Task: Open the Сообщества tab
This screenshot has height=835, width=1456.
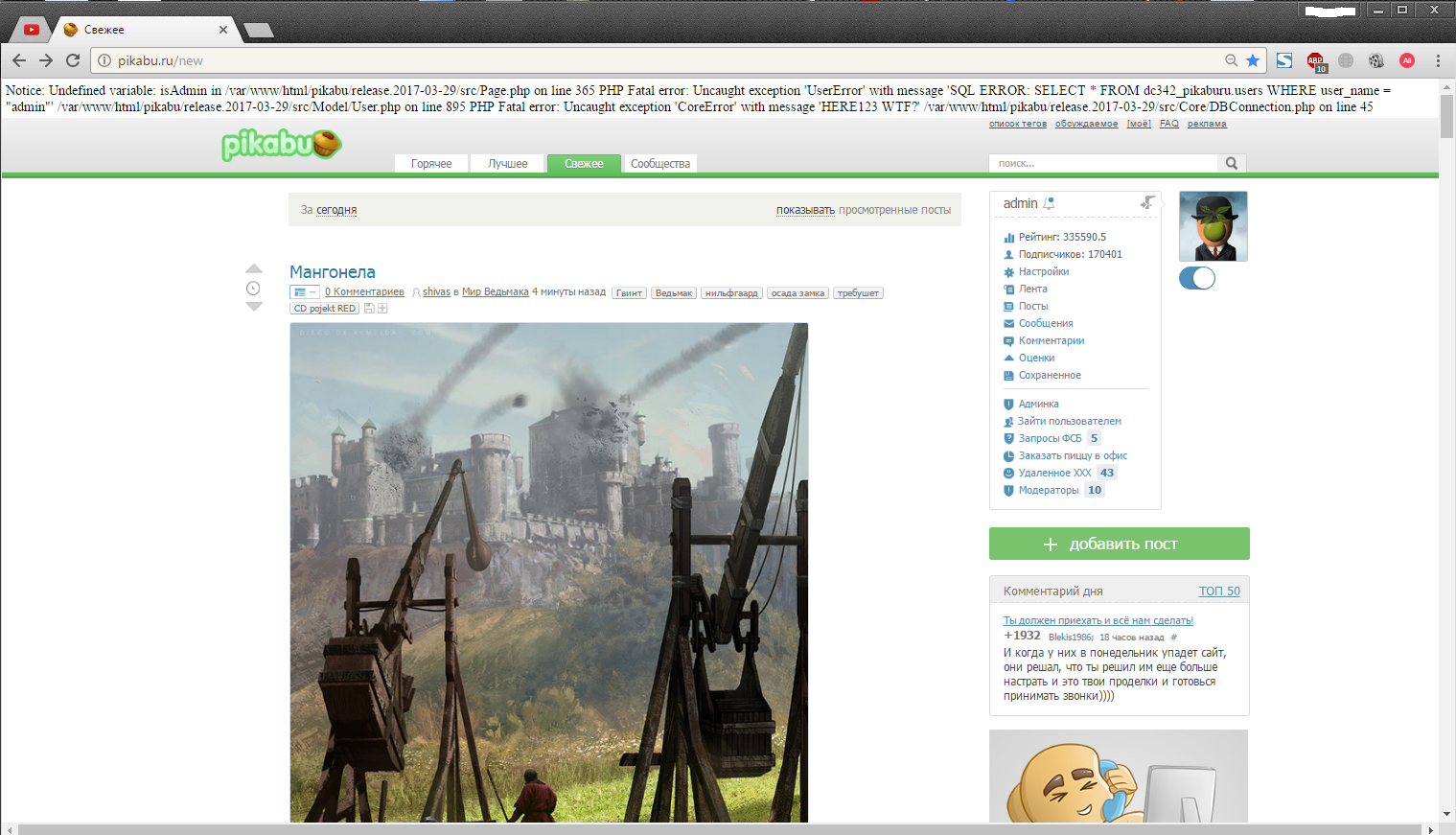Action: (x=660, y=164)
